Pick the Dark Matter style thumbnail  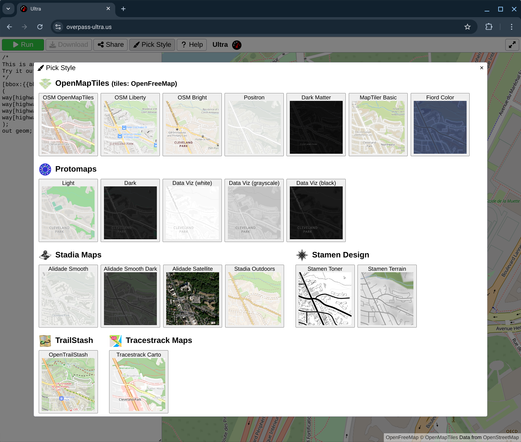coord(316,124)
